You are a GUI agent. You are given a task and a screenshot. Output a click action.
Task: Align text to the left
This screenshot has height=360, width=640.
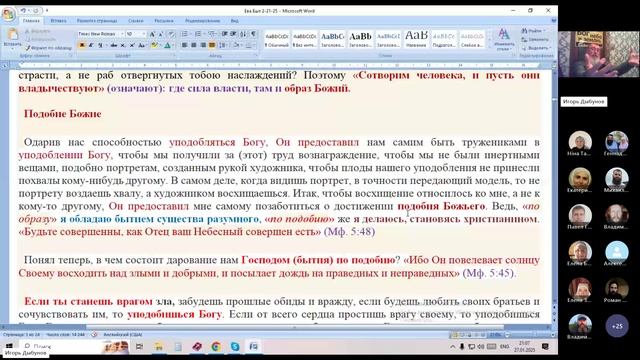pyautogui.click(x=184, y=45)
